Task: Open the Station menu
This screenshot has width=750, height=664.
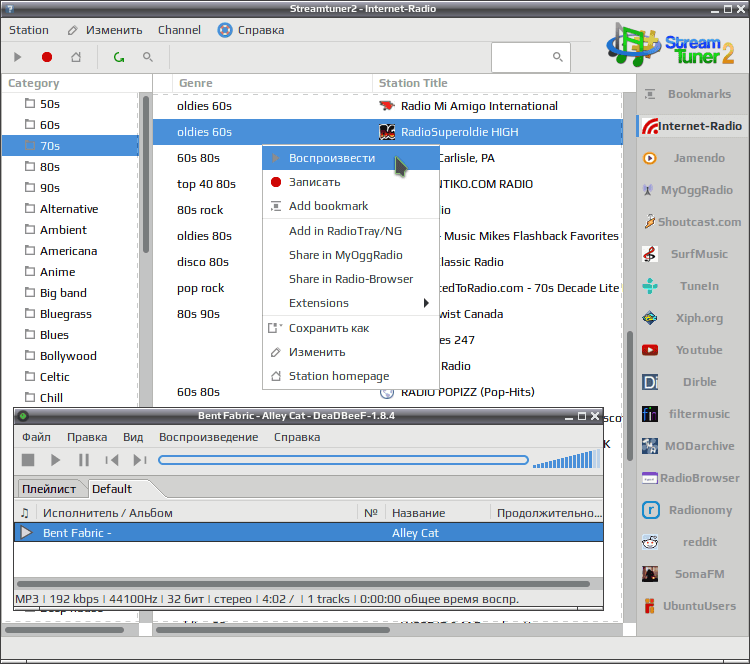Action: (29, 30)
